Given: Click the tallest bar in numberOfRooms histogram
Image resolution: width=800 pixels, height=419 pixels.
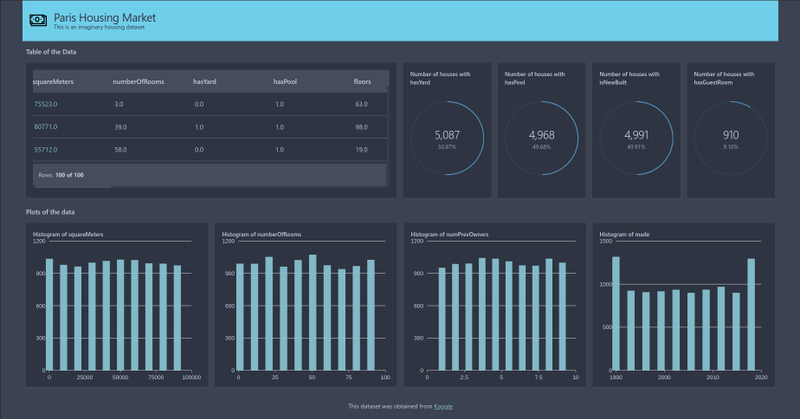Looking at the screenshot, I should [313, 312].
